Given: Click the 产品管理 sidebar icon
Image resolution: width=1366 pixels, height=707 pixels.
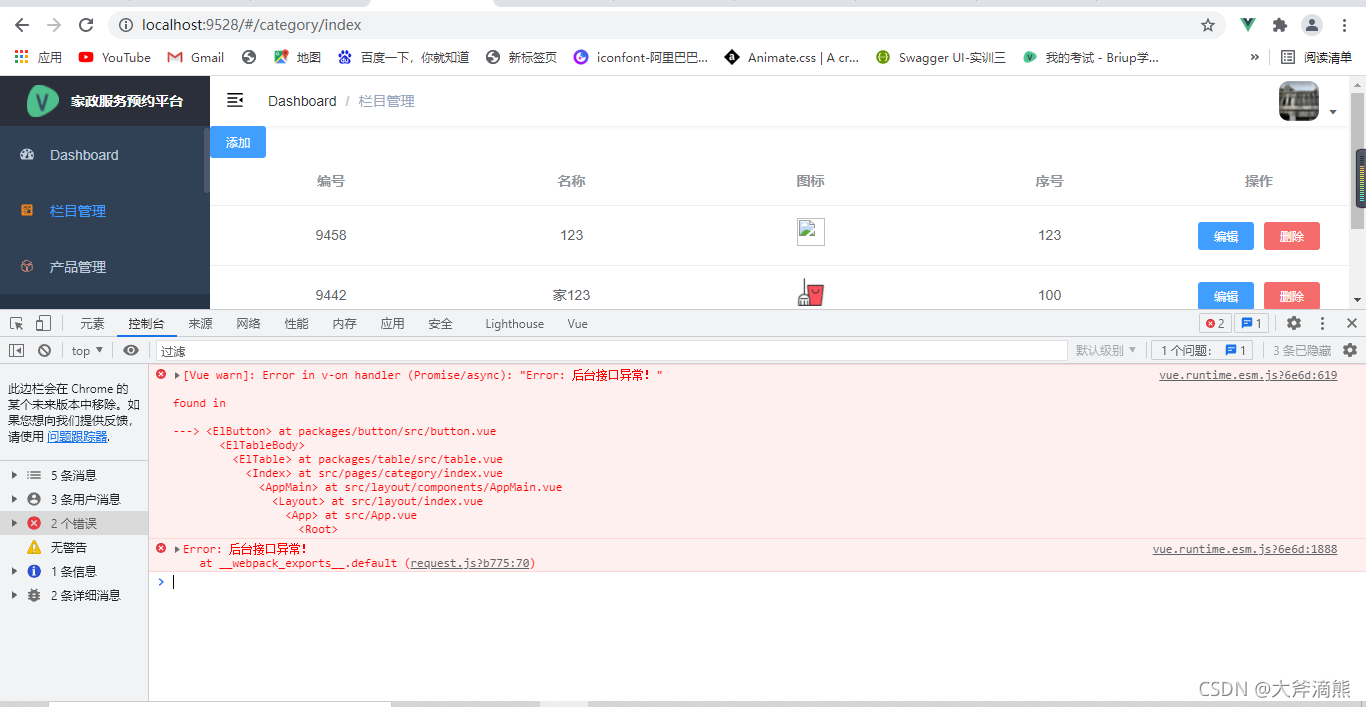Looking at the screenshot, I should pos(28,266).
